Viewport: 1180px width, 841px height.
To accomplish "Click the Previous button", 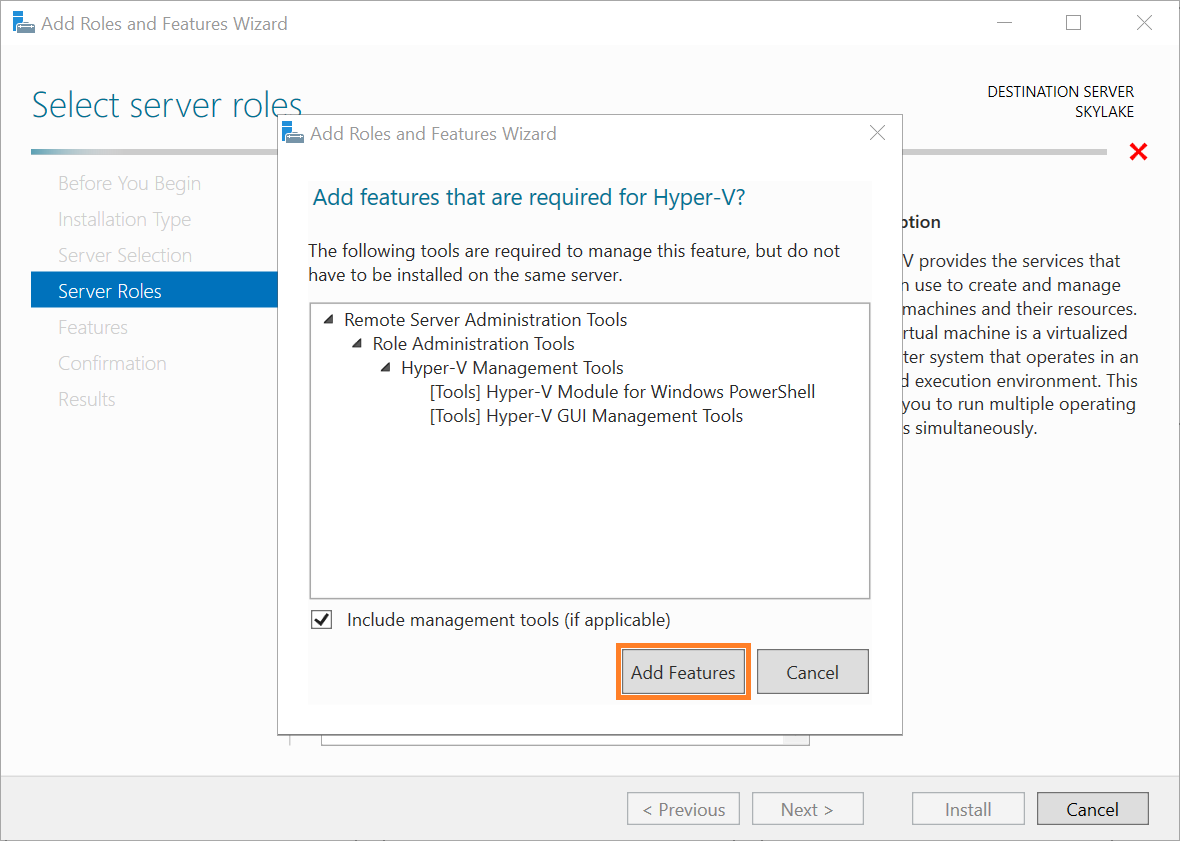I will [683, 809].
